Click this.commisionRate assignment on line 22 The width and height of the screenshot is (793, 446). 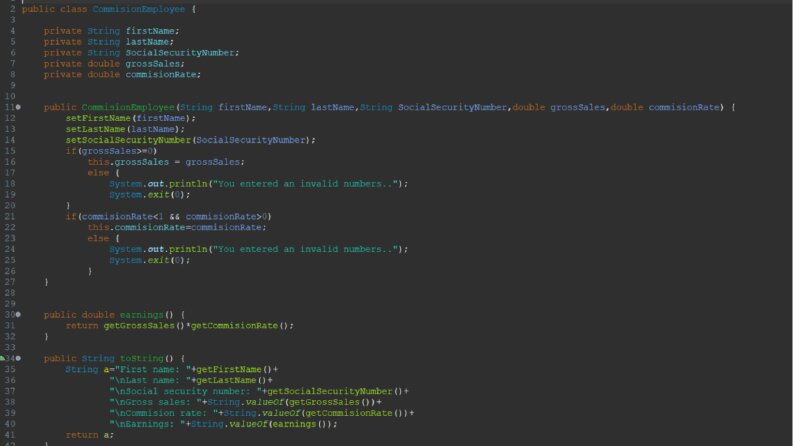[x=177, y=228]
